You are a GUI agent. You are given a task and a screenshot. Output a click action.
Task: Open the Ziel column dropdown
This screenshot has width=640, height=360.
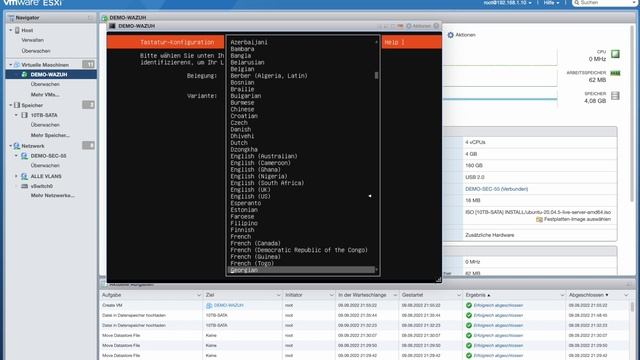click(x=278, y=295)
